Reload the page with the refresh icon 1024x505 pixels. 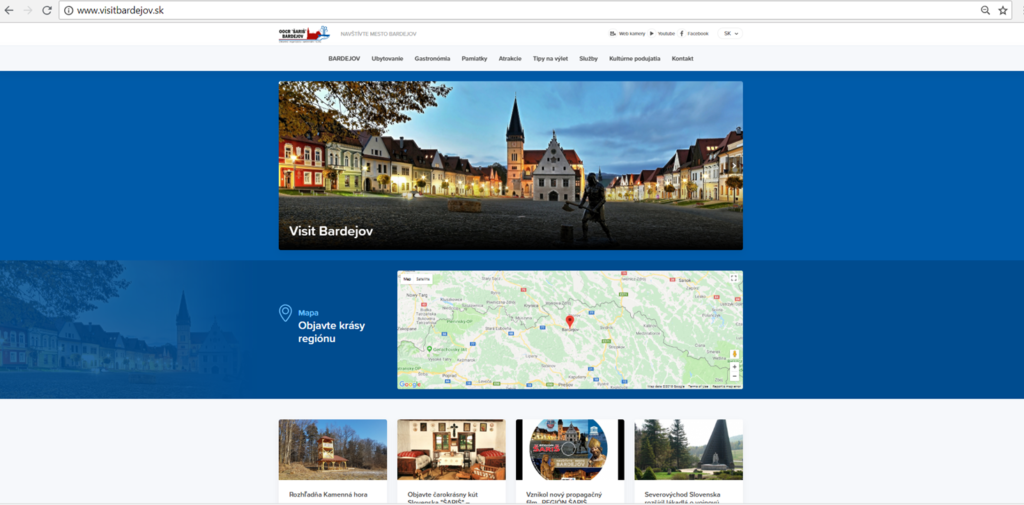click(x=48, y=10)
